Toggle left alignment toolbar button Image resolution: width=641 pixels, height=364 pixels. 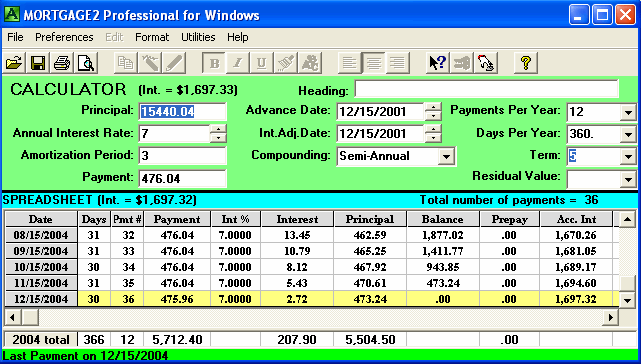350,63
